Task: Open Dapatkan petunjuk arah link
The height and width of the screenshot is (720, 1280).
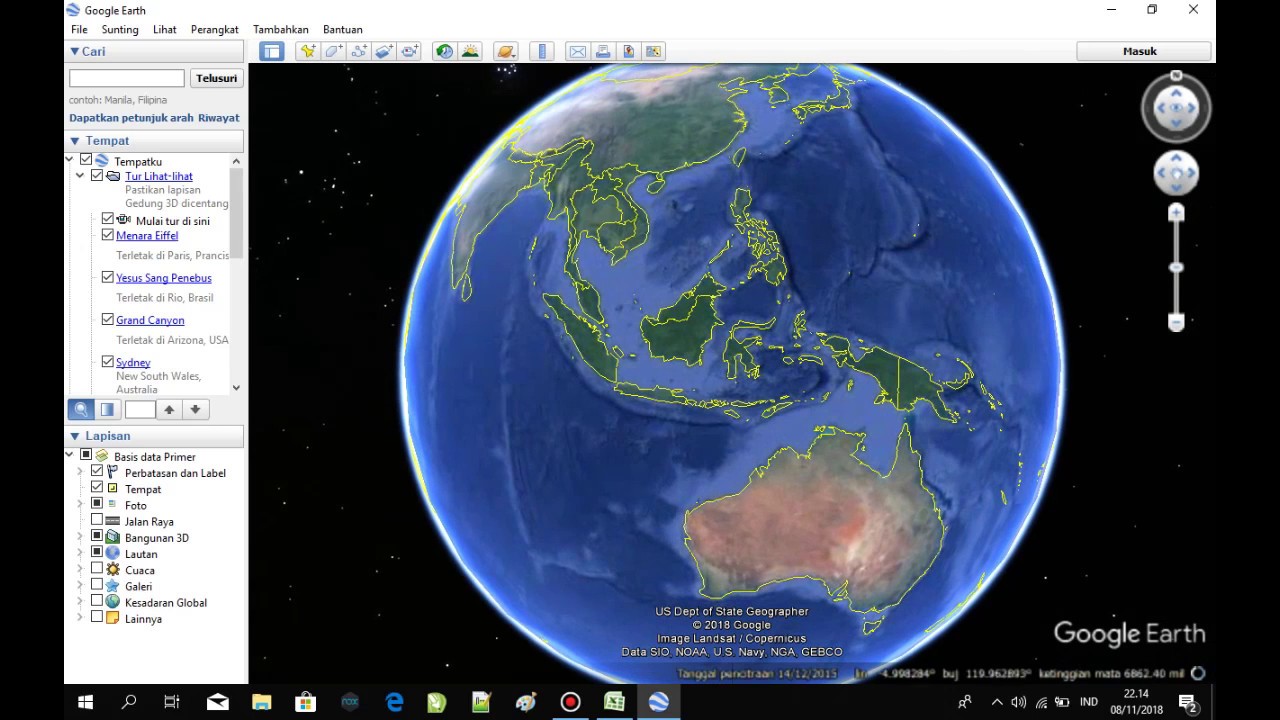Action: [x=131, y=118]
